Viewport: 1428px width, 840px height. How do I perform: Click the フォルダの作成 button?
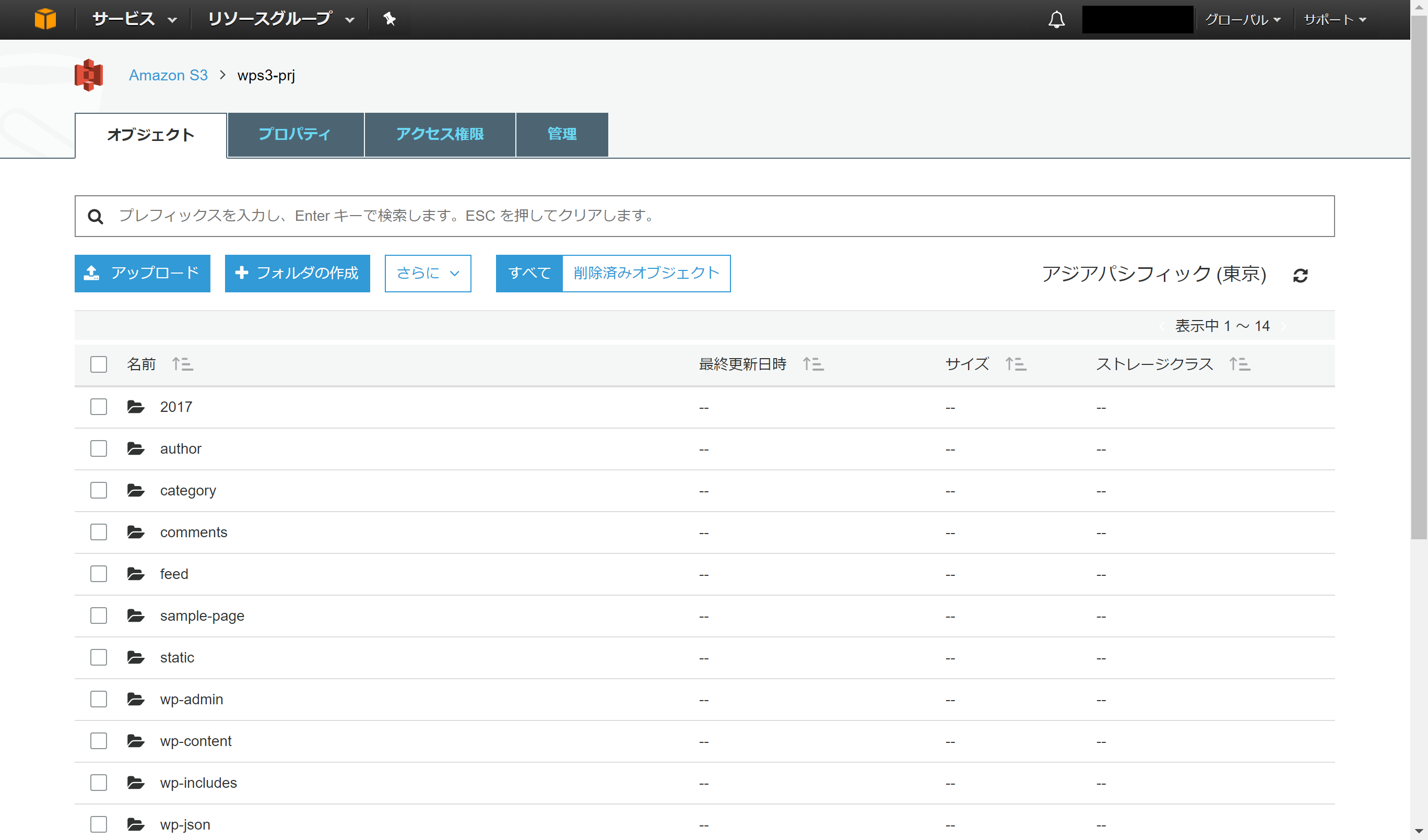click(298, 274)
